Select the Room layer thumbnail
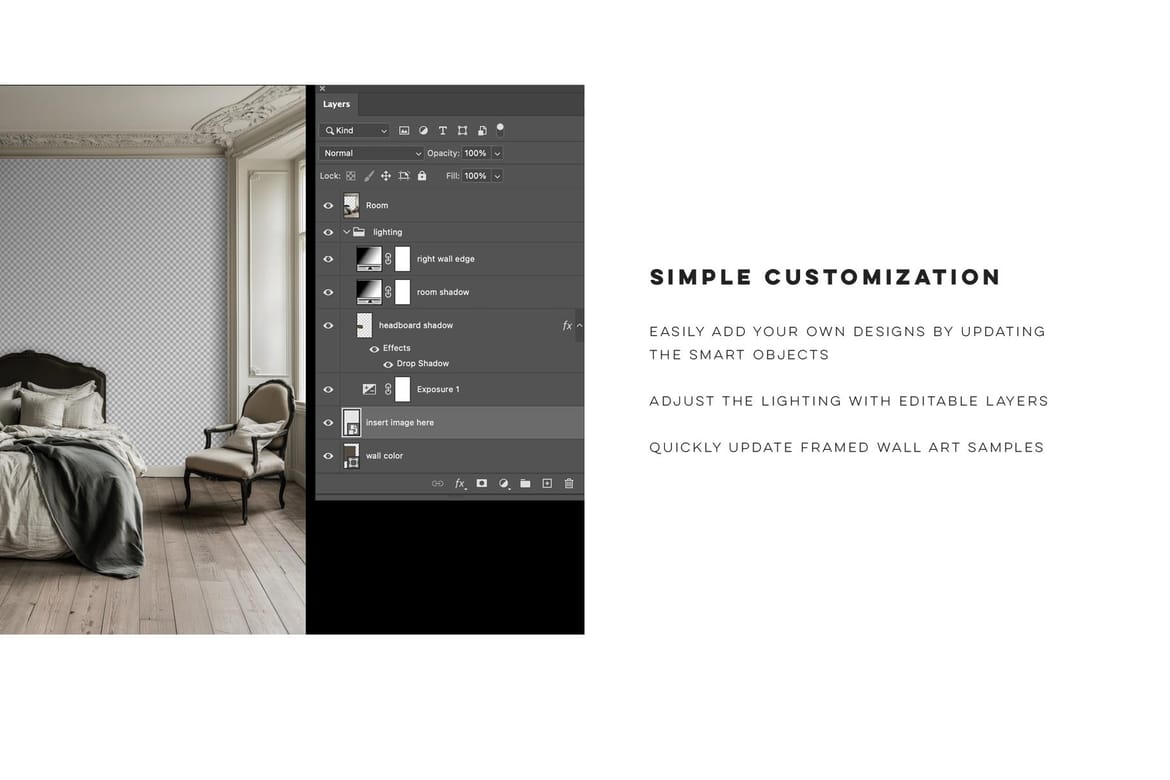Screen dimensions: 1170x780 coord(351,205)
